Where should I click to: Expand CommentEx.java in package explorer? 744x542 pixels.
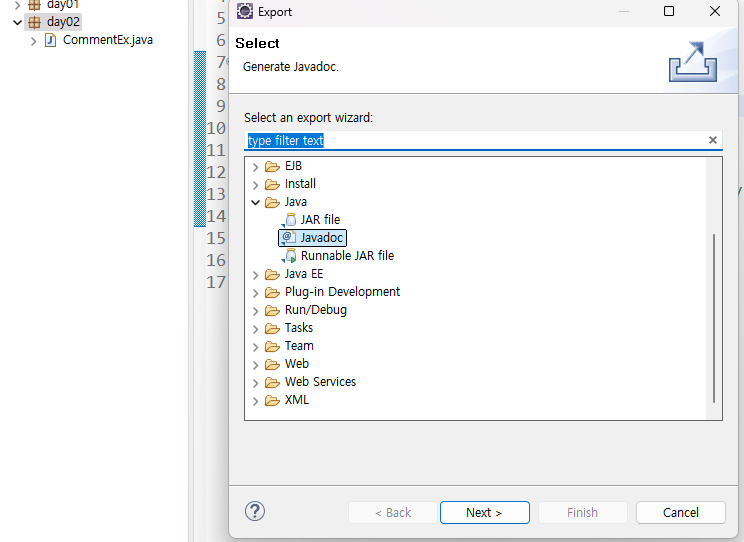click(x=33, y=41)
